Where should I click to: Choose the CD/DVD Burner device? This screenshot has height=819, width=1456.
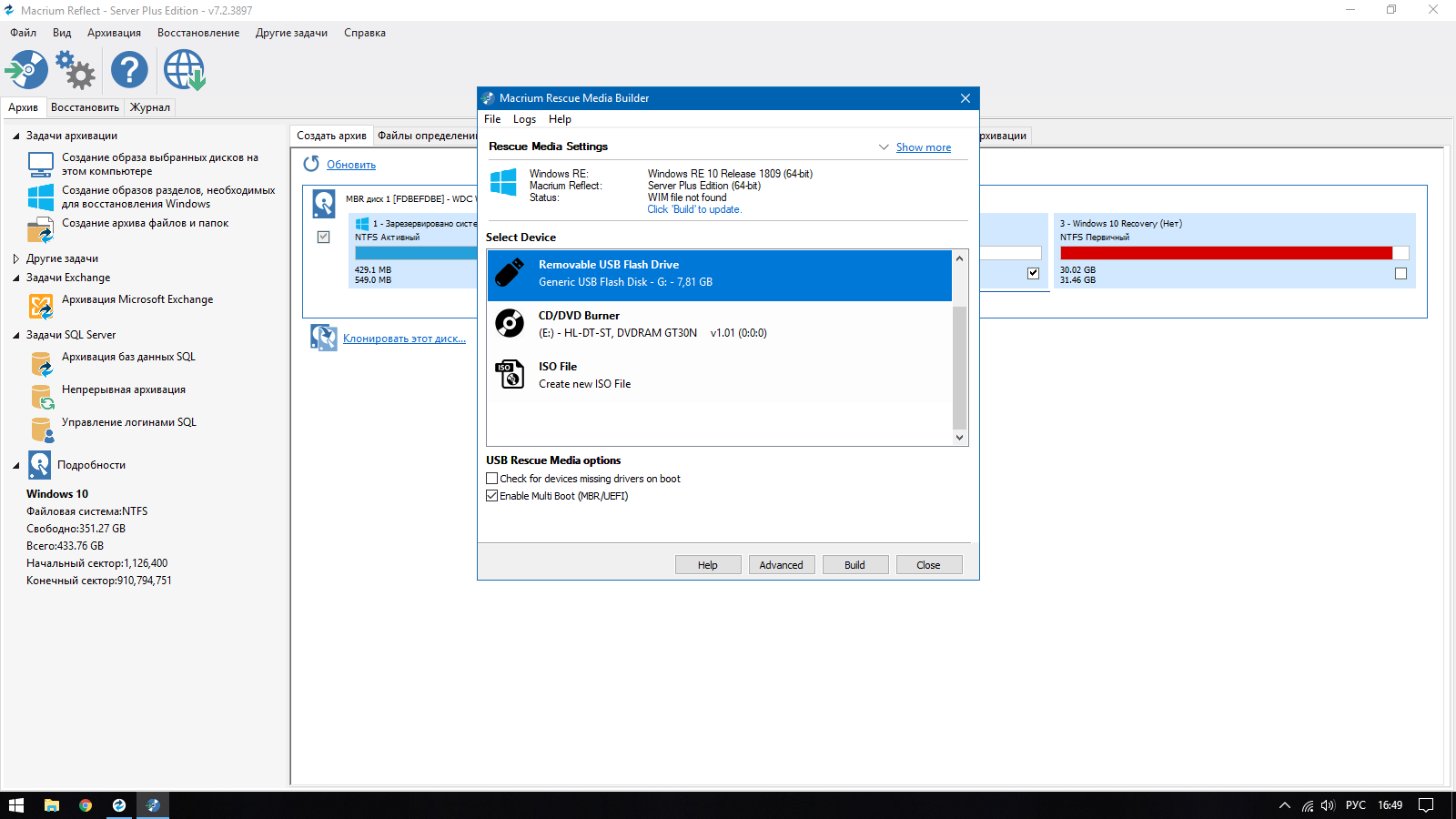tap(719, 325)
